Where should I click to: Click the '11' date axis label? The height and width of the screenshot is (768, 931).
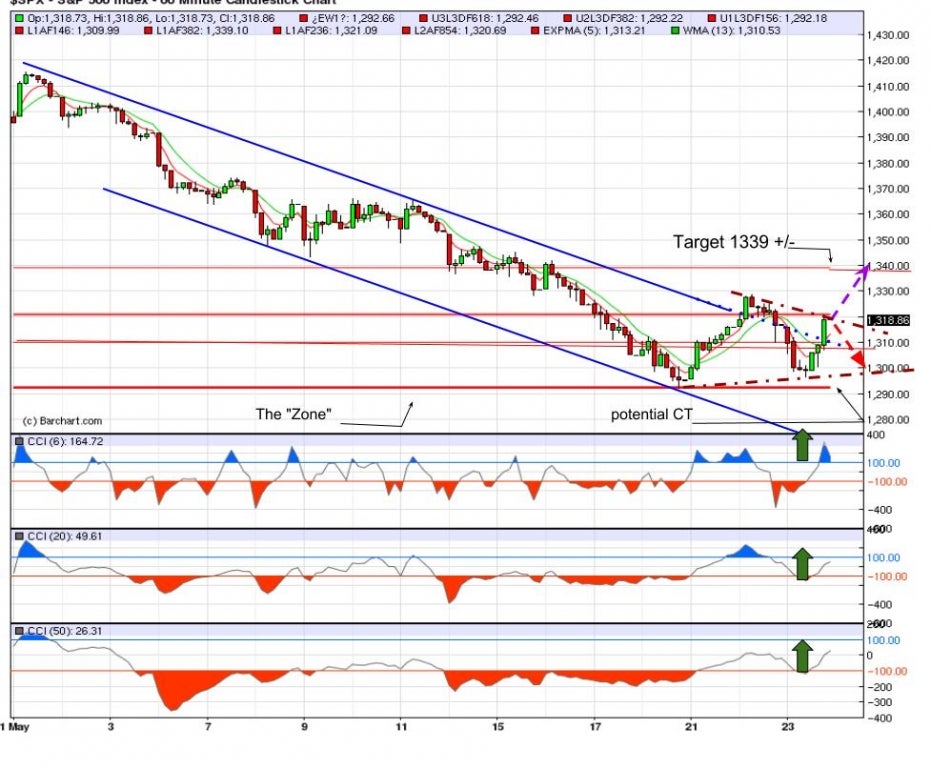[401, 727]
